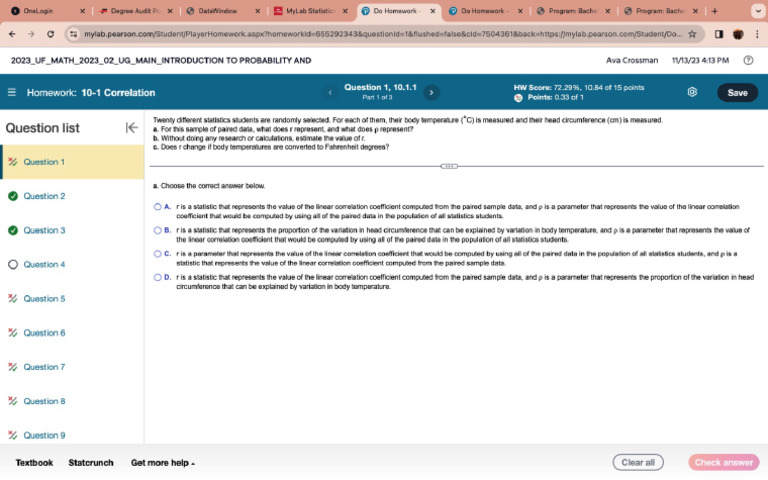Open Chrome three-dot menu

[x=757, y=34]
